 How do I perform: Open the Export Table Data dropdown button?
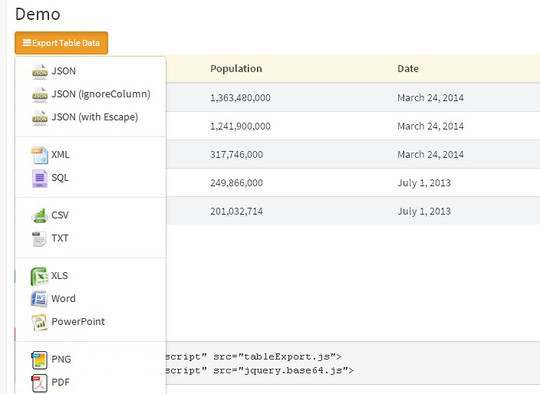(61, 43)
